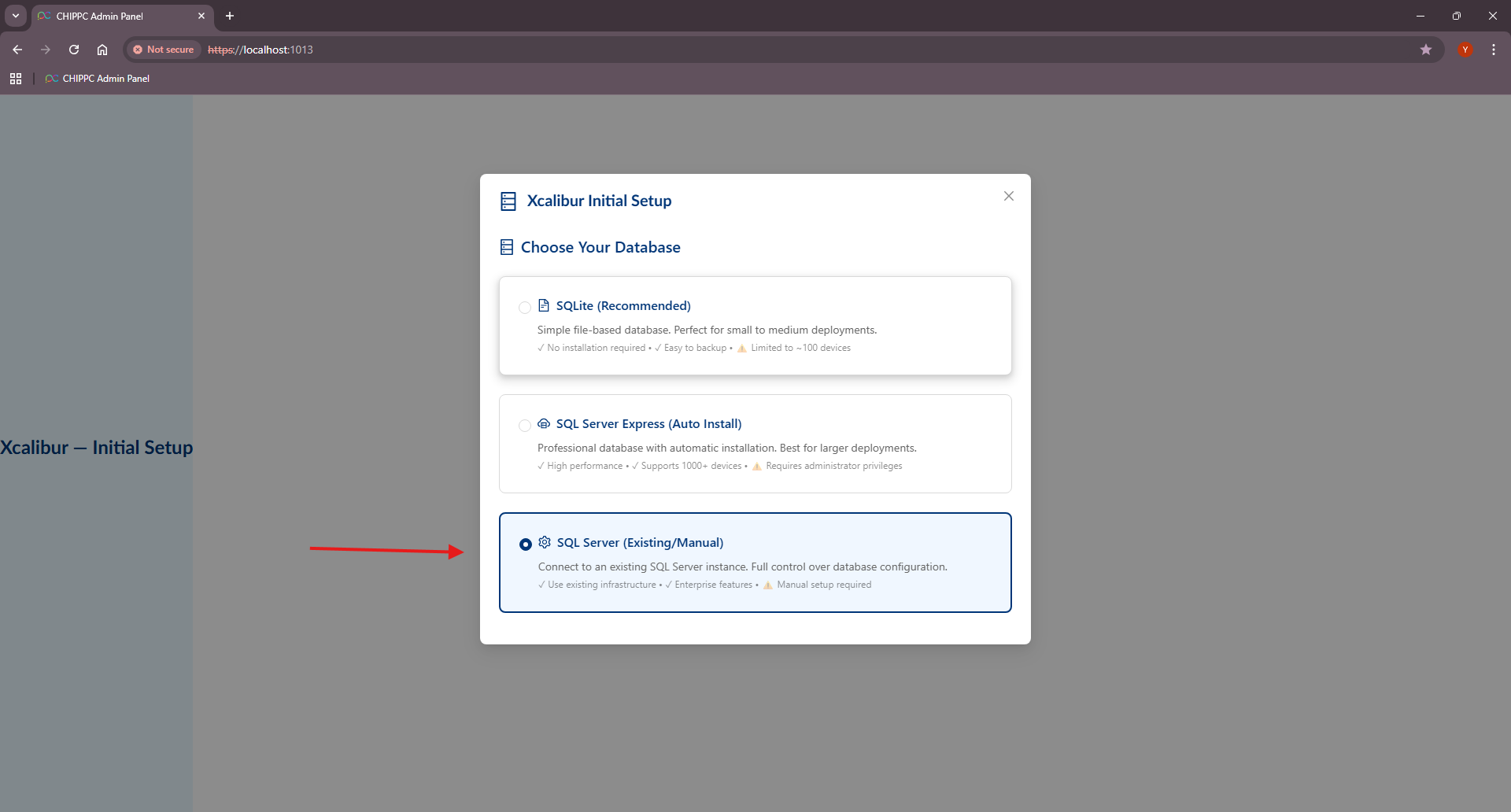
Task: Bookmark this page with the star icon
Action: pyautogui.click(x=1425, y=50)
